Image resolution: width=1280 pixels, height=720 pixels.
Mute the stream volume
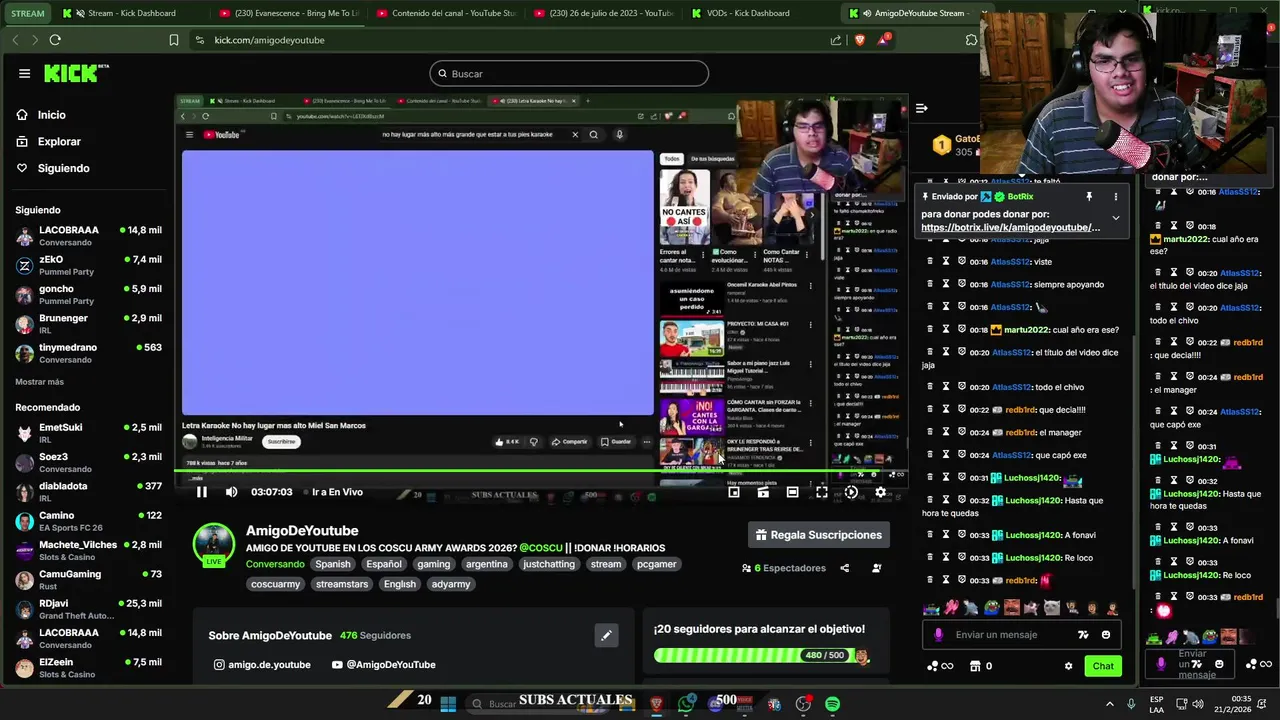[232, 492]
